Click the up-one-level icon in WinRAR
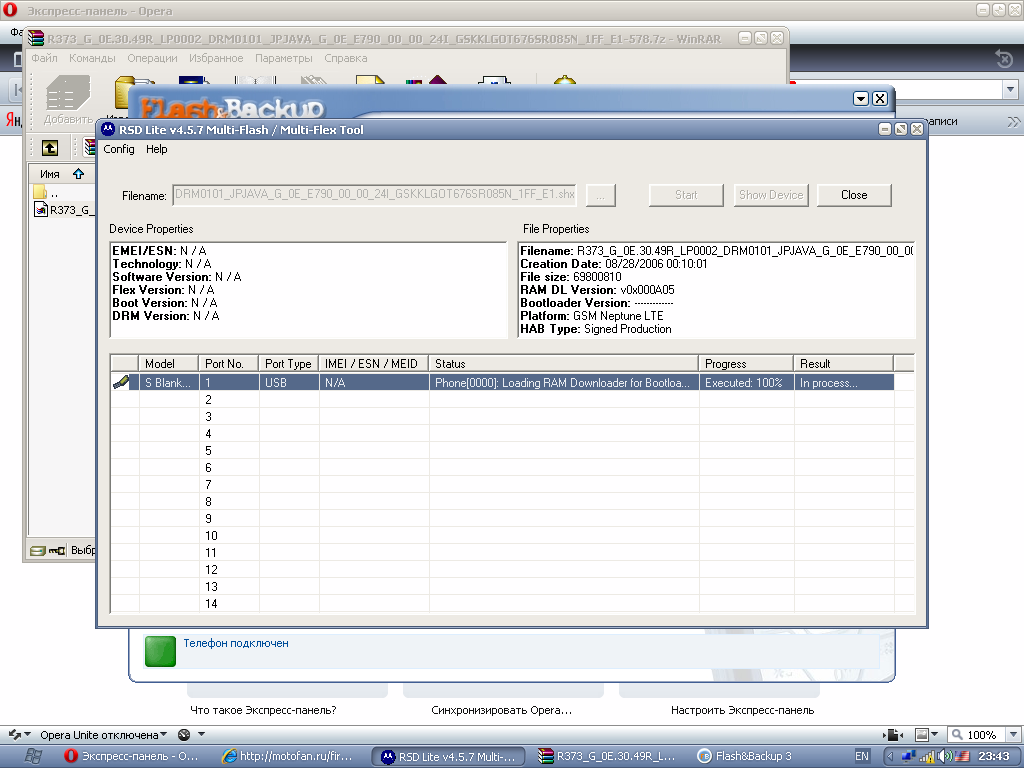Image resolution: width=1024 pixels, height=768 pixels. tap(50, 148)
